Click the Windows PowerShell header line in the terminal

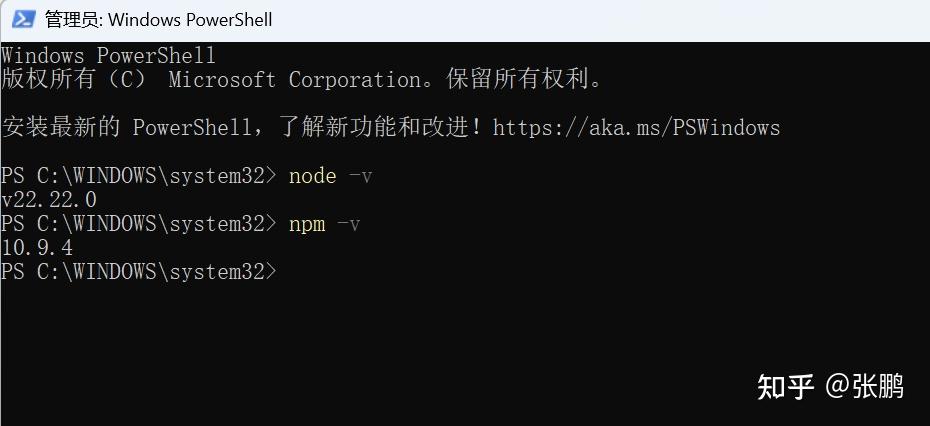(x=108, y=56)
